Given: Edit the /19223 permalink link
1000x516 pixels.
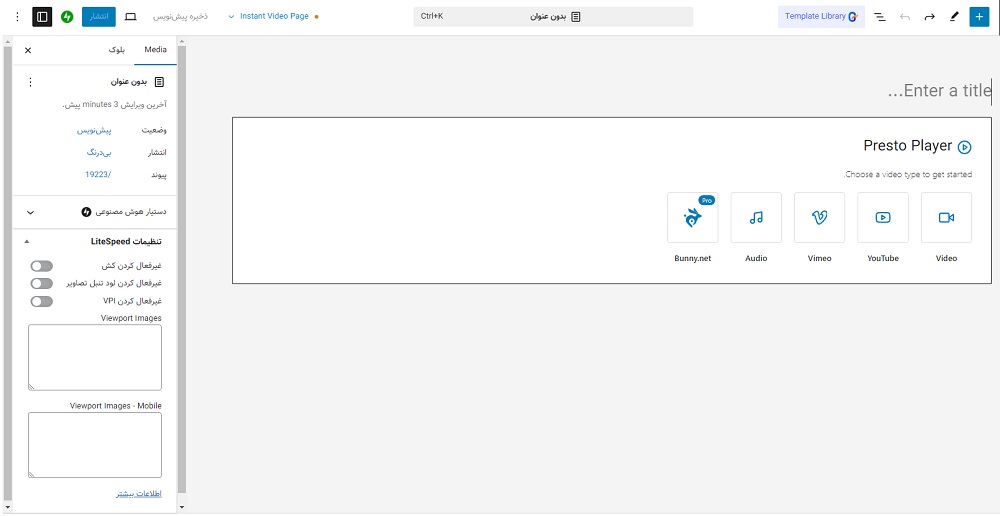Looking at the screenshot, I should click(98, 174).
